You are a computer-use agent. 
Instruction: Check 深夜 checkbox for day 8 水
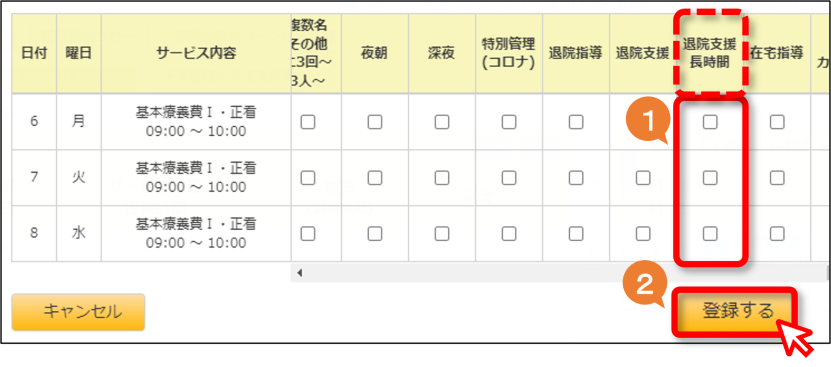[442, 233]
